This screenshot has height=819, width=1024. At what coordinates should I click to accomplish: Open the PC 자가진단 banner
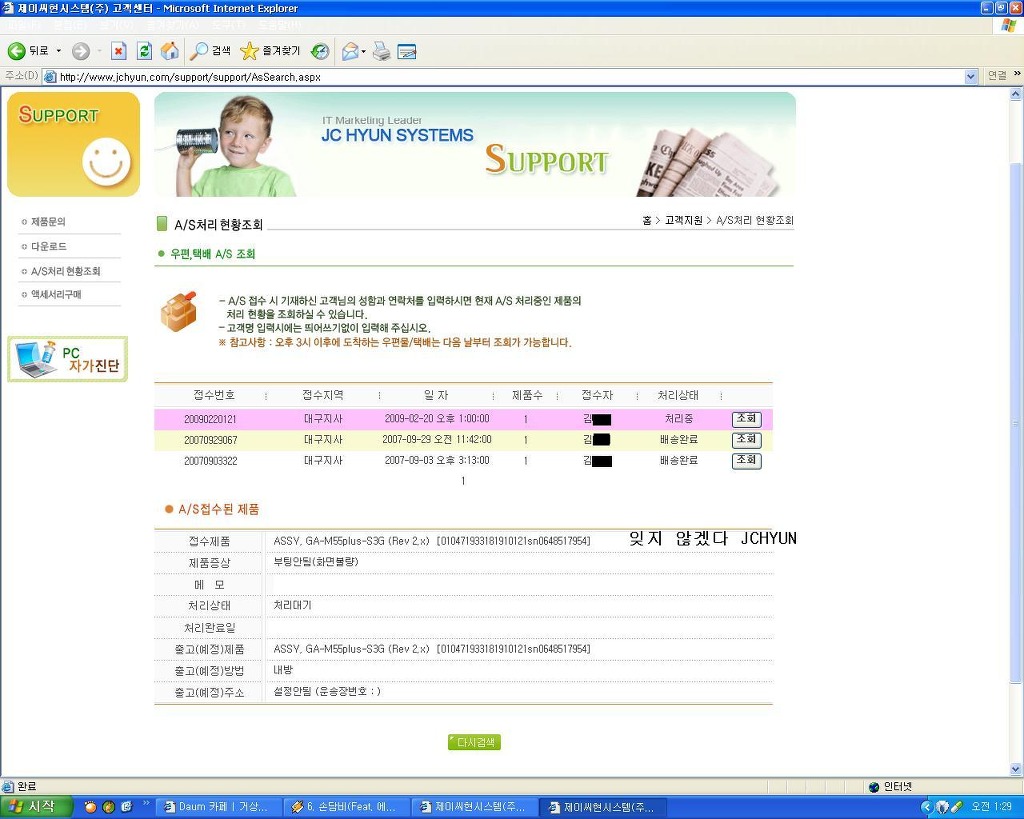coord(68,359)
